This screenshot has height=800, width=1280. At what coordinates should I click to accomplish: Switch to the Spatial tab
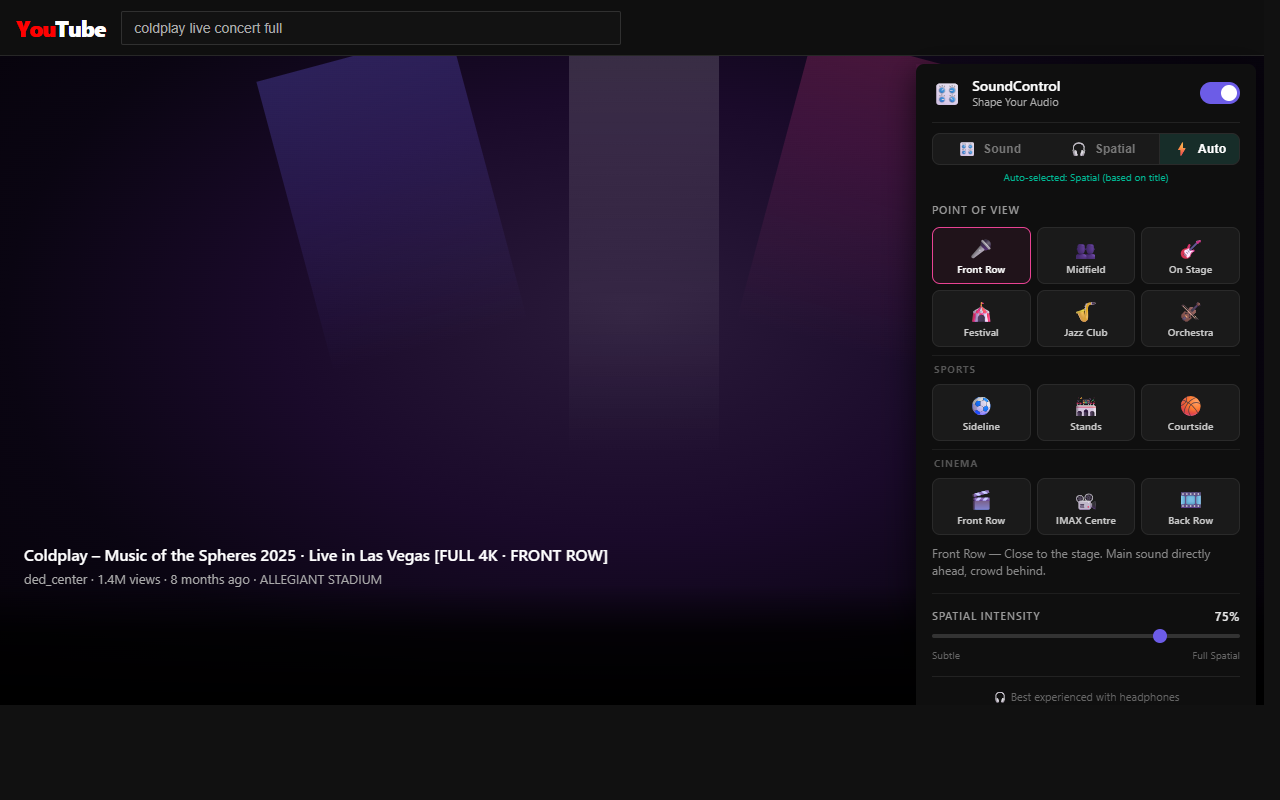click(x=1103, y=149)
